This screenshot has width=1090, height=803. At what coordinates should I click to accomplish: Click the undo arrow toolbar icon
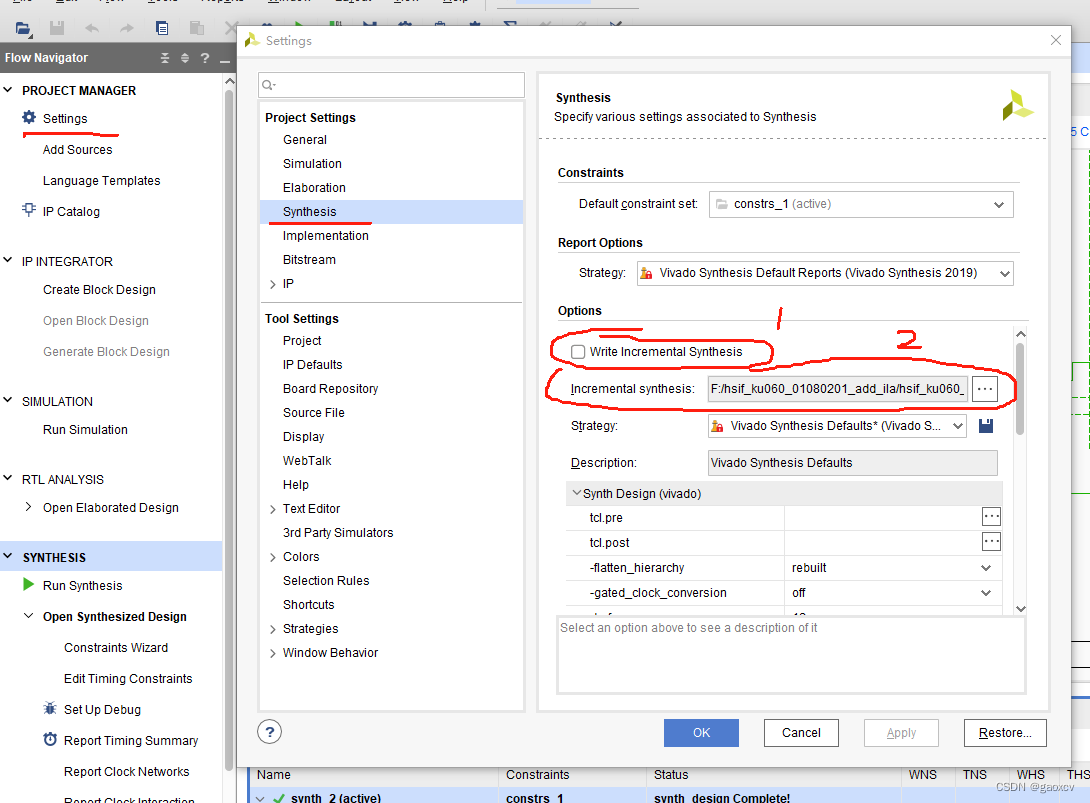pyautogui.click(x=92, y=29)
